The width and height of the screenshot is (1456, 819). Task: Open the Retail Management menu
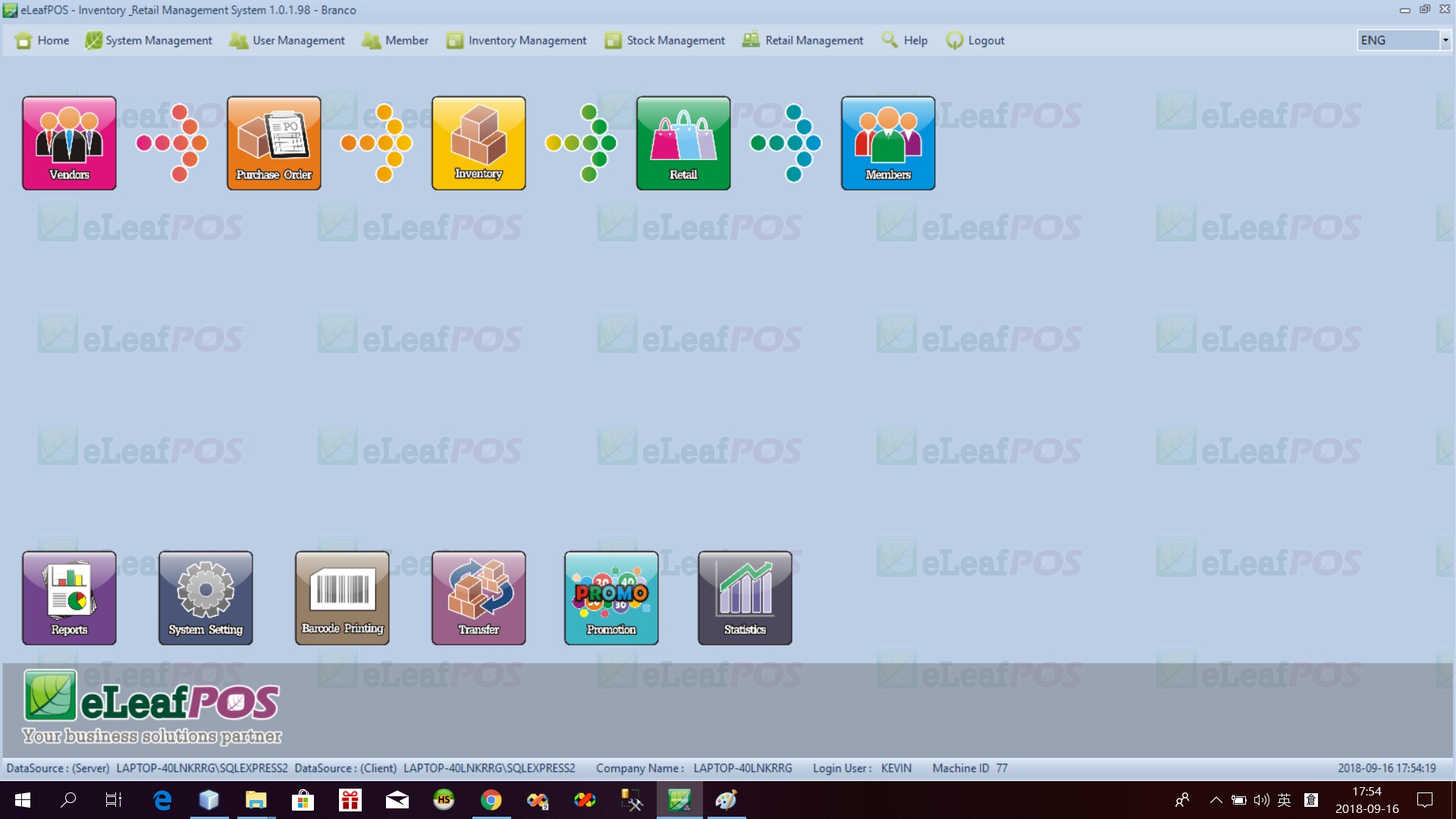point(803,40)
